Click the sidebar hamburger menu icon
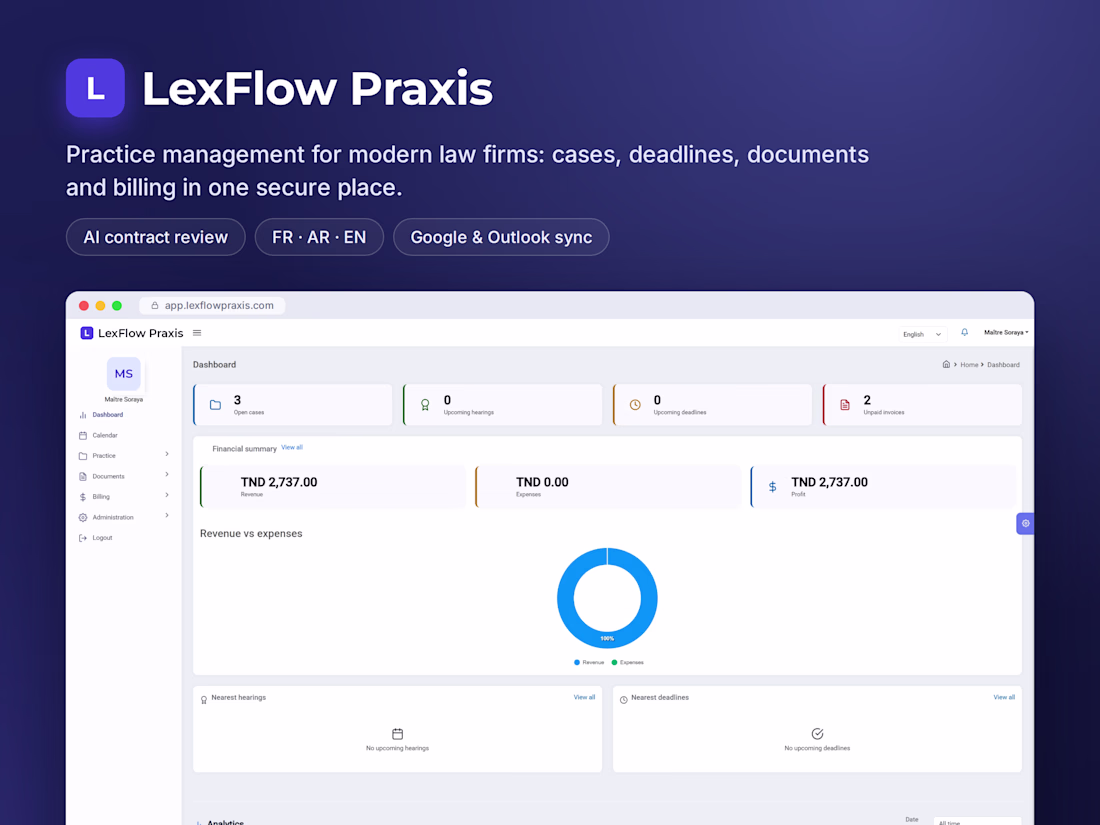This screenshot has height=825, width=1100. click(x=197, y=333)
